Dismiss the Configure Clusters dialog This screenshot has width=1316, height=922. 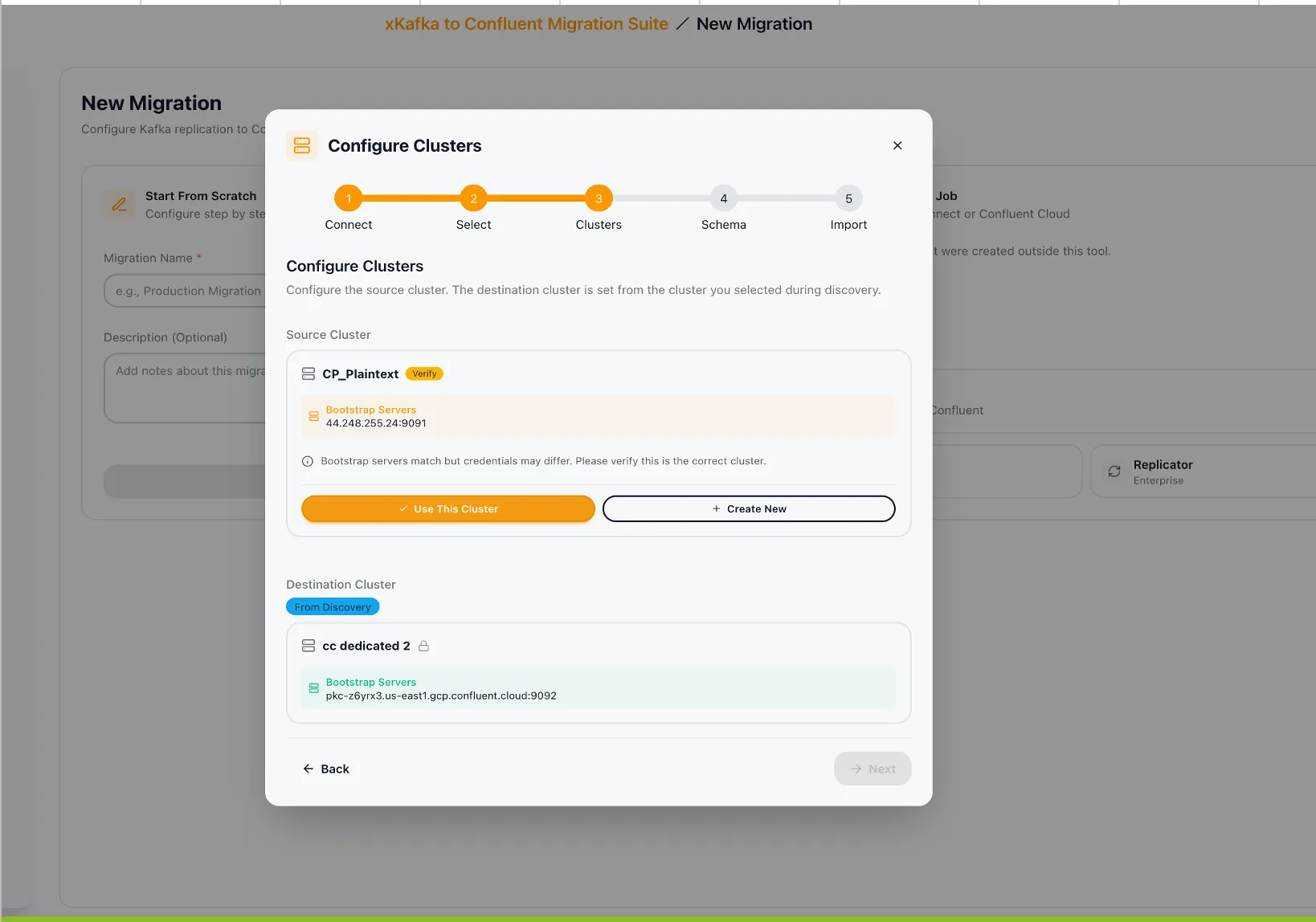pyautogui.click(x=897, y=145)
